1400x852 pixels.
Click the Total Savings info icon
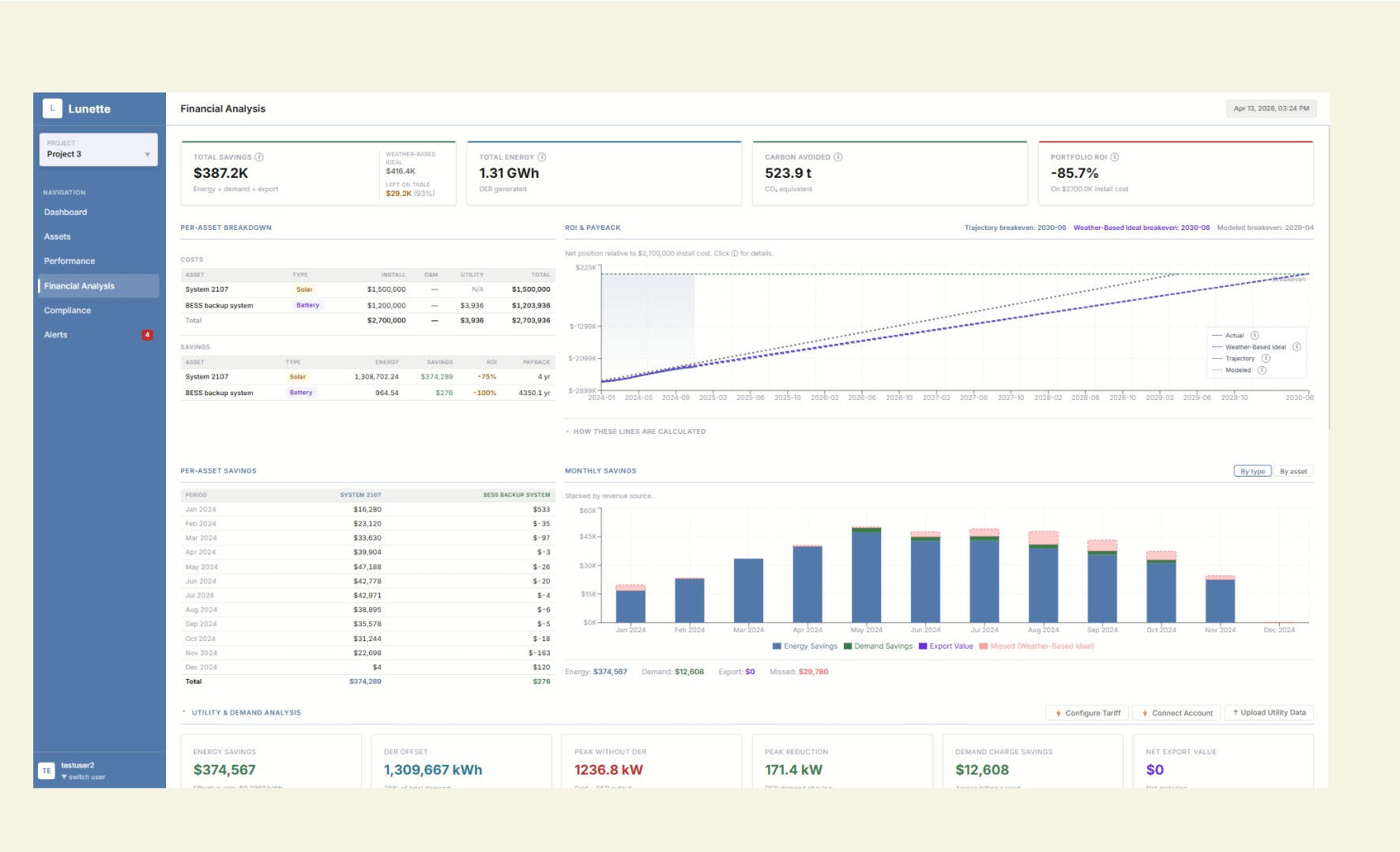coord(259,157)
